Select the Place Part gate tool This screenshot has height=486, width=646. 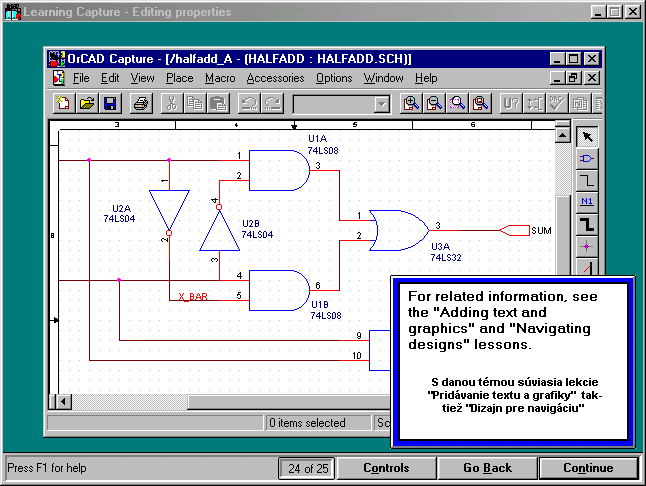pos(588,158)
